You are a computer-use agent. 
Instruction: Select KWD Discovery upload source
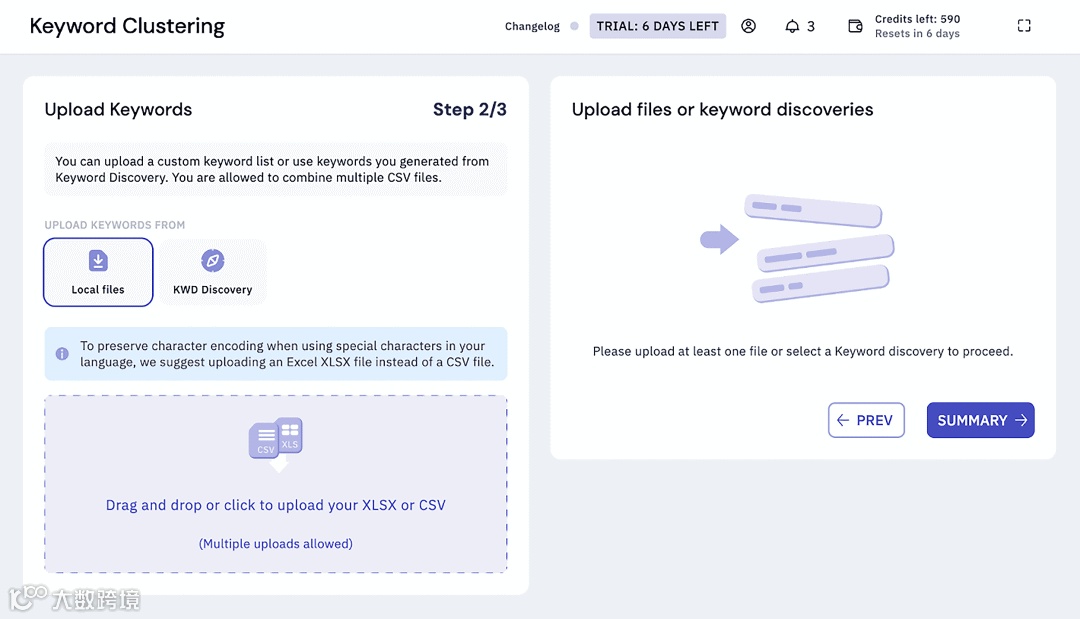(x=213, y=272)
